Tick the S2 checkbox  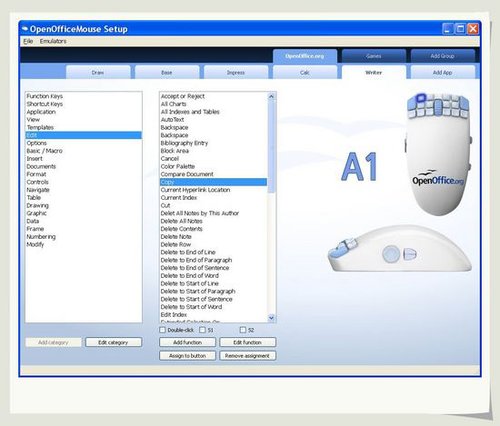click(243, 330)
